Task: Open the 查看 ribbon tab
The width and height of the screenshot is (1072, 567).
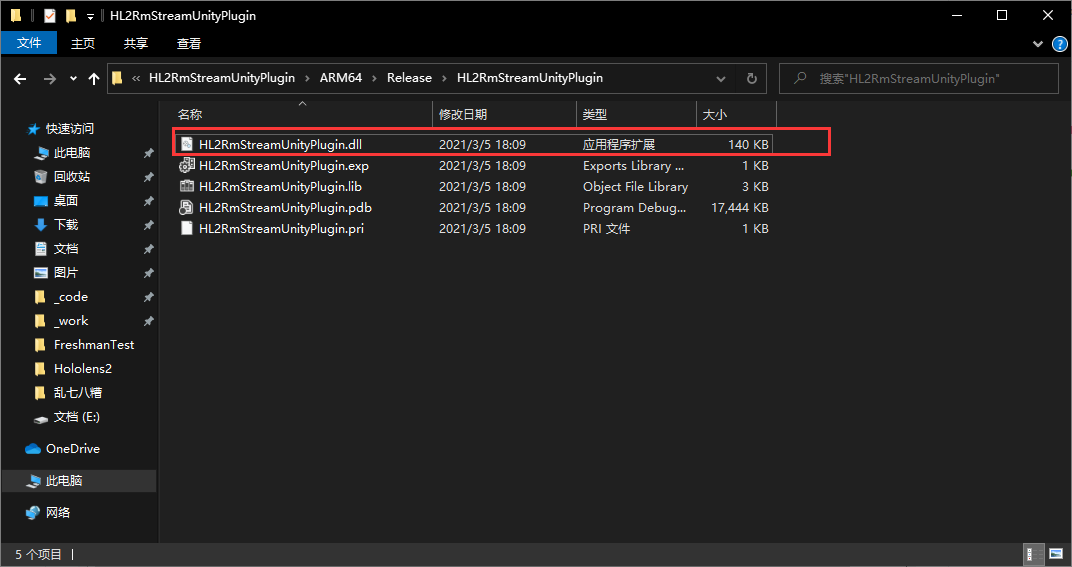Action: pos(189,43)
